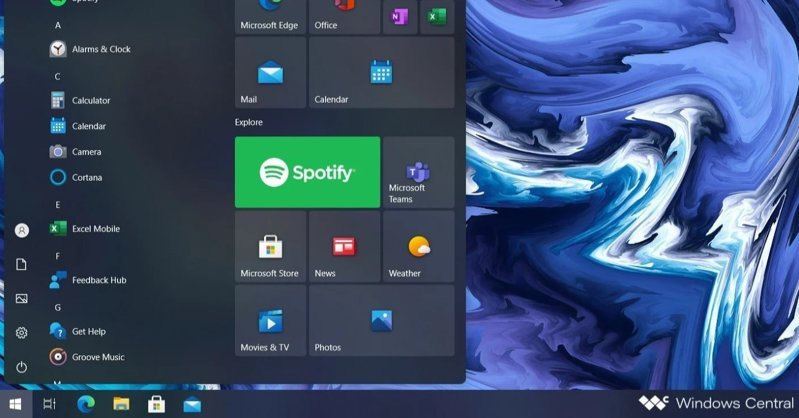Open Settings gear in Start sidebar
Viewport: 799px width, 418px height.
21,333
